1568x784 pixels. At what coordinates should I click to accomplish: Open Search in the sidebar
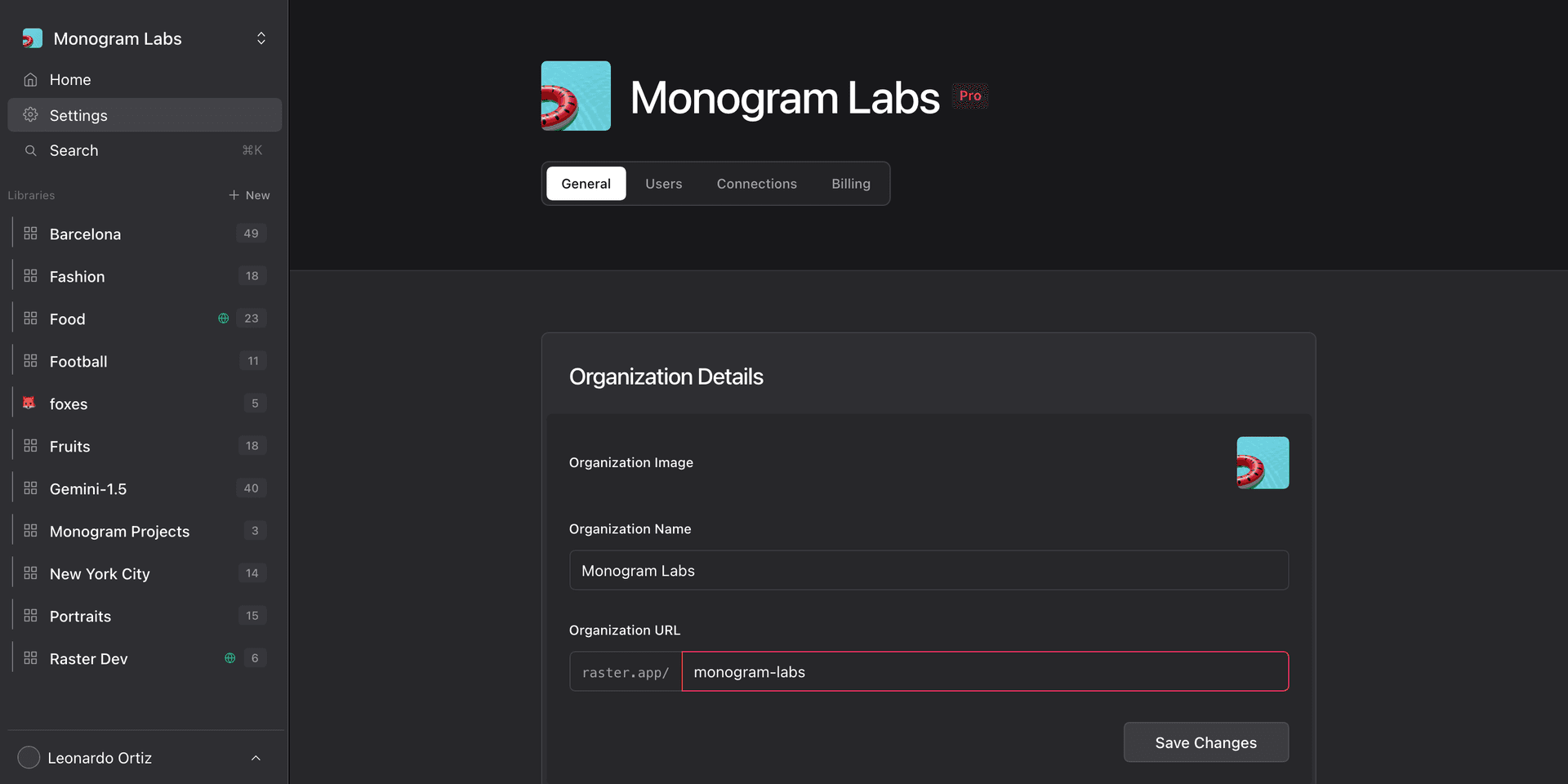[x=145, y=150]
